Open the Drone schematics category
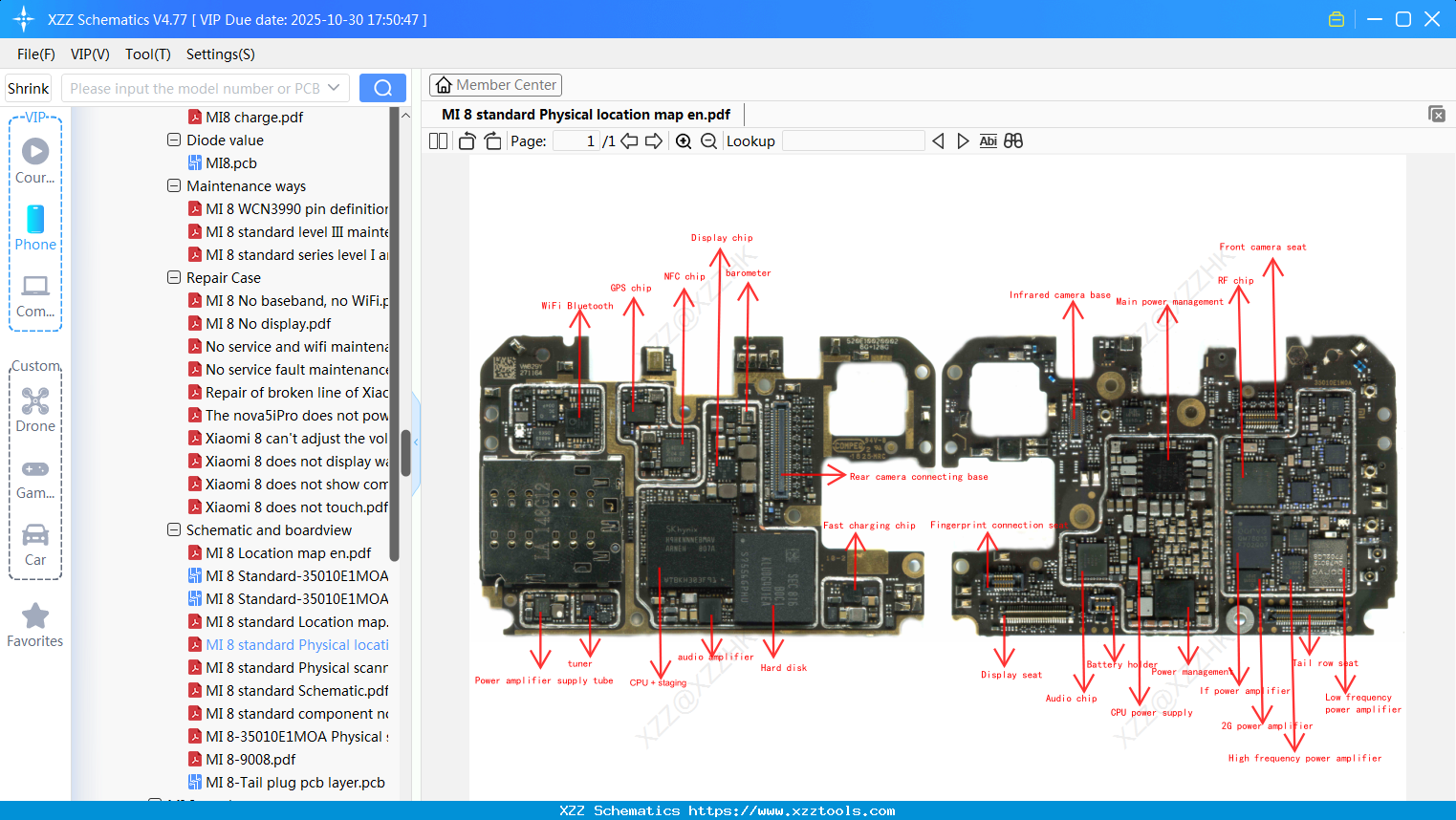 34,409
